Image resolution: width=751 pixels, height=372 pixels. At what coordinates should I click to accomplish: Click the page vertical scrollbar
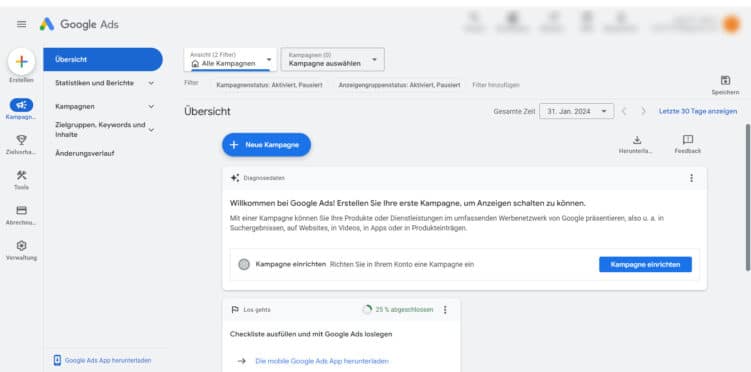click(x=747, y=197)
